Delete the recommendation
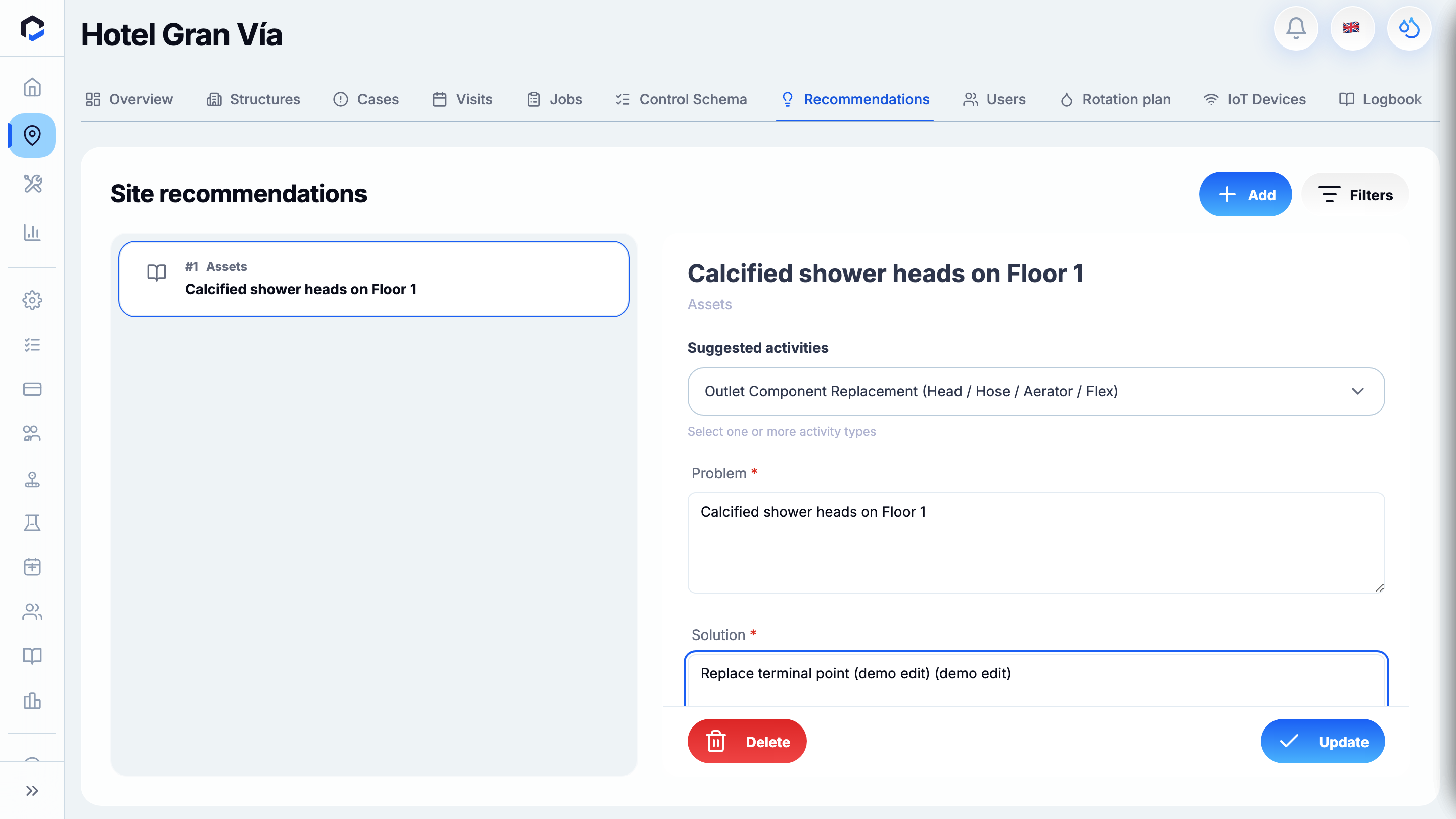Image resolution: width=1456 pixels, height=819 pixels. 747,741
